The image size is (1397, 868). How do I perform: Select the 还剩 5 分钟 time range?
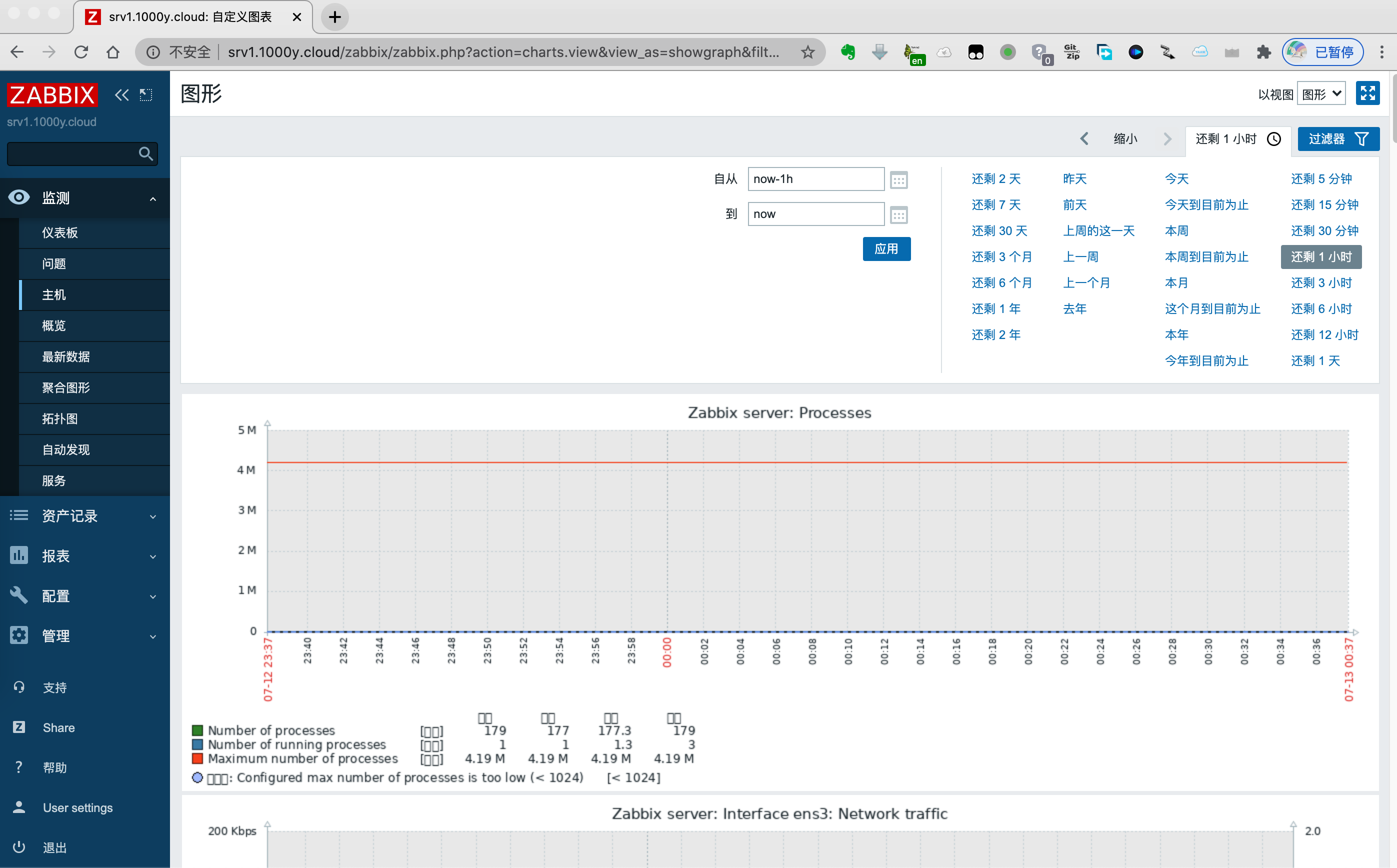[1321, 178]
